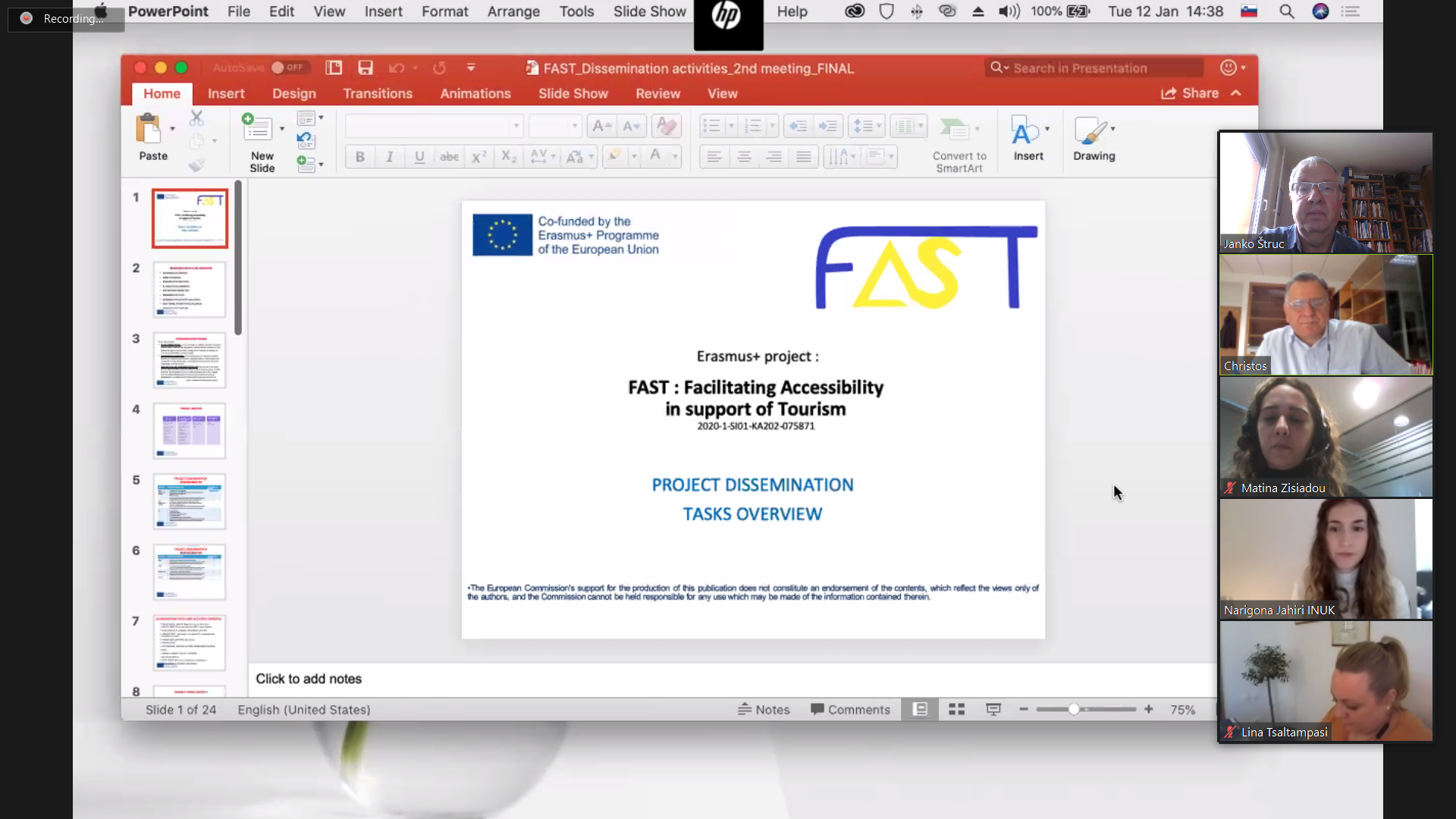Click the Undo arrow icon

click(396, 68)
